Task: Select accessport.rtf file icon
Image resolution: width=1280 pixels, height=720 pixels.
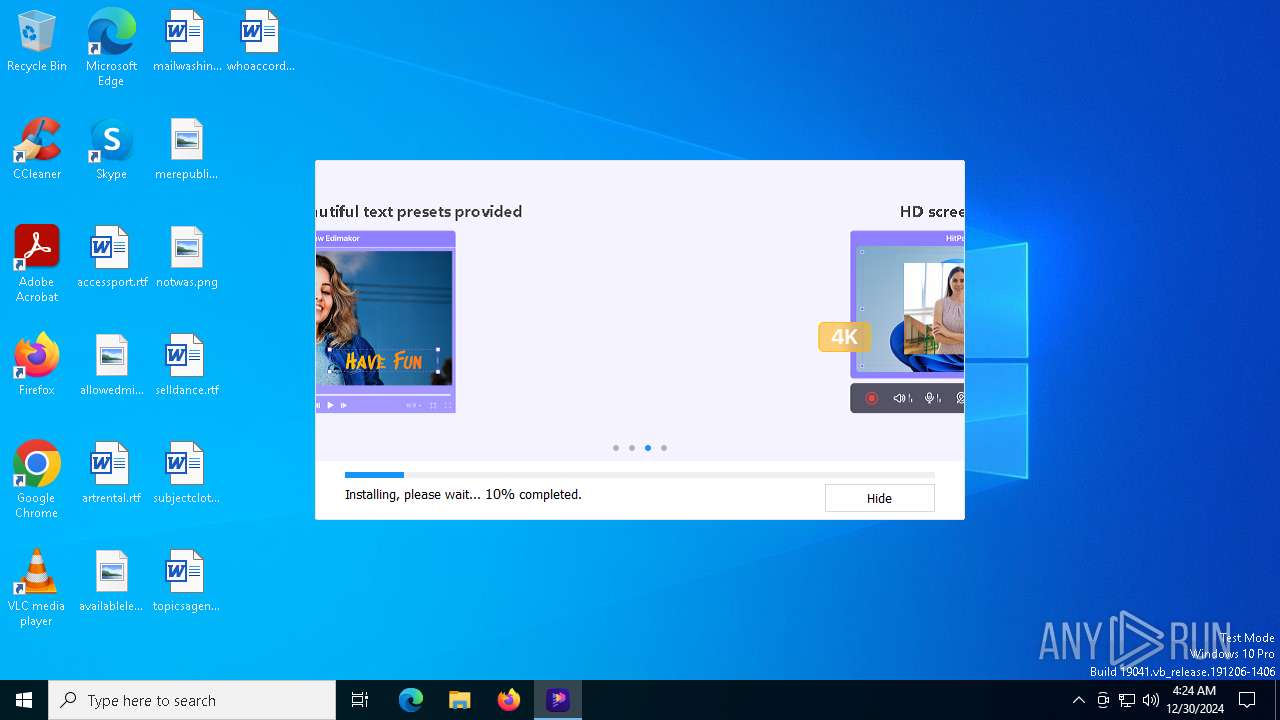Action: click(111, 257)
